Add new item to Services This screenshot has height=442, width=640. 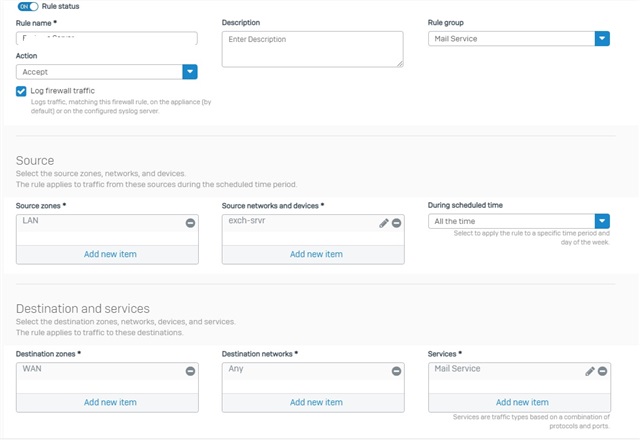pos(522,402)
